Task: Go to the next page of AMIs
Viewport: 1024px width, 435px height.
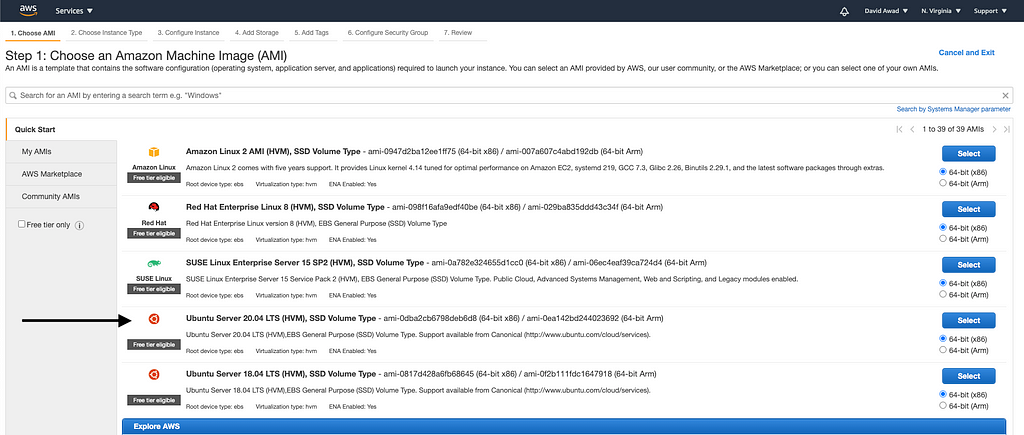Action: tap(995, 129)
